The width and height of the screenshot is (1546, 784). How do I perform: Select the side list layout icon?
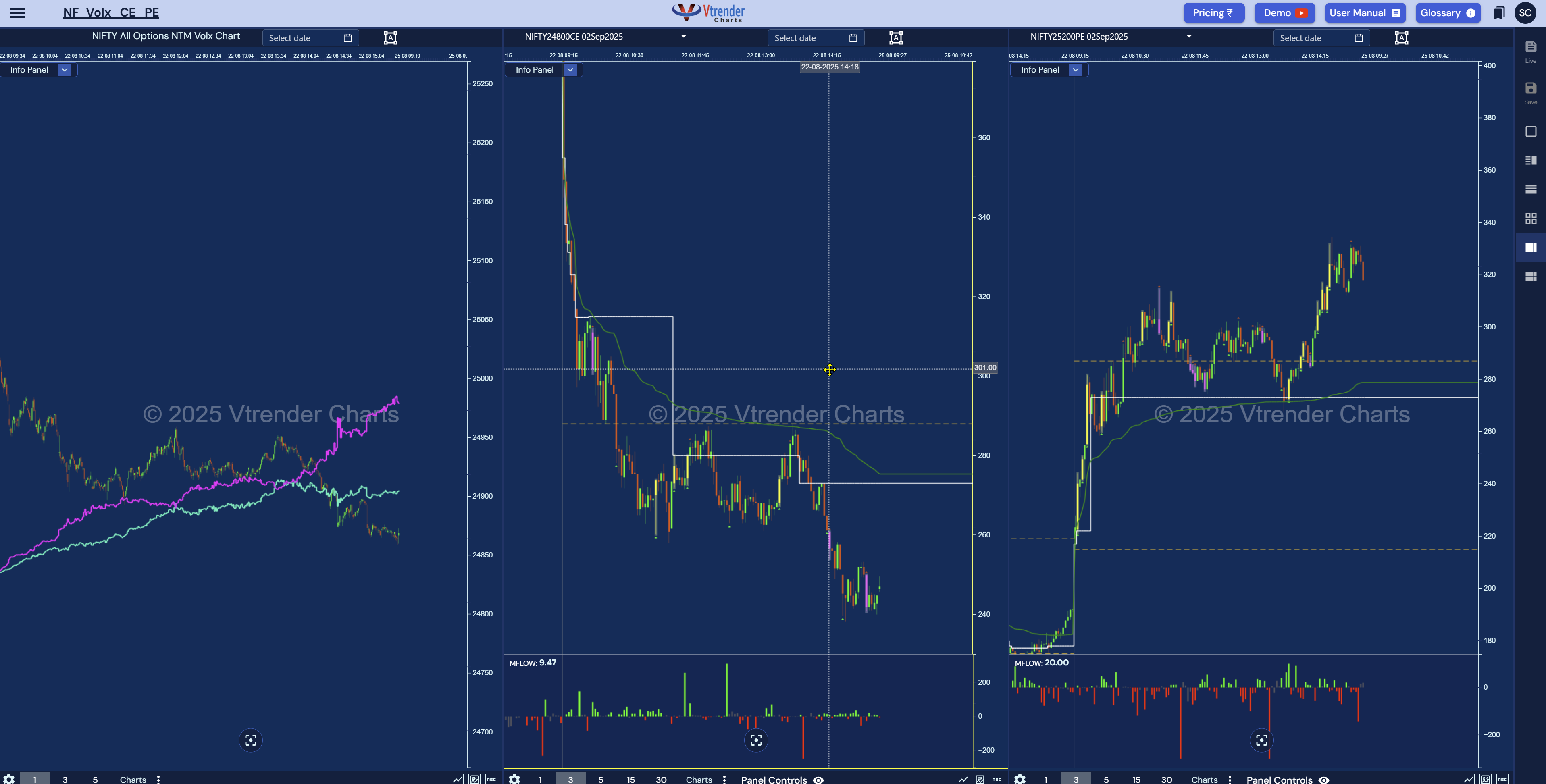pos(1530,160)
